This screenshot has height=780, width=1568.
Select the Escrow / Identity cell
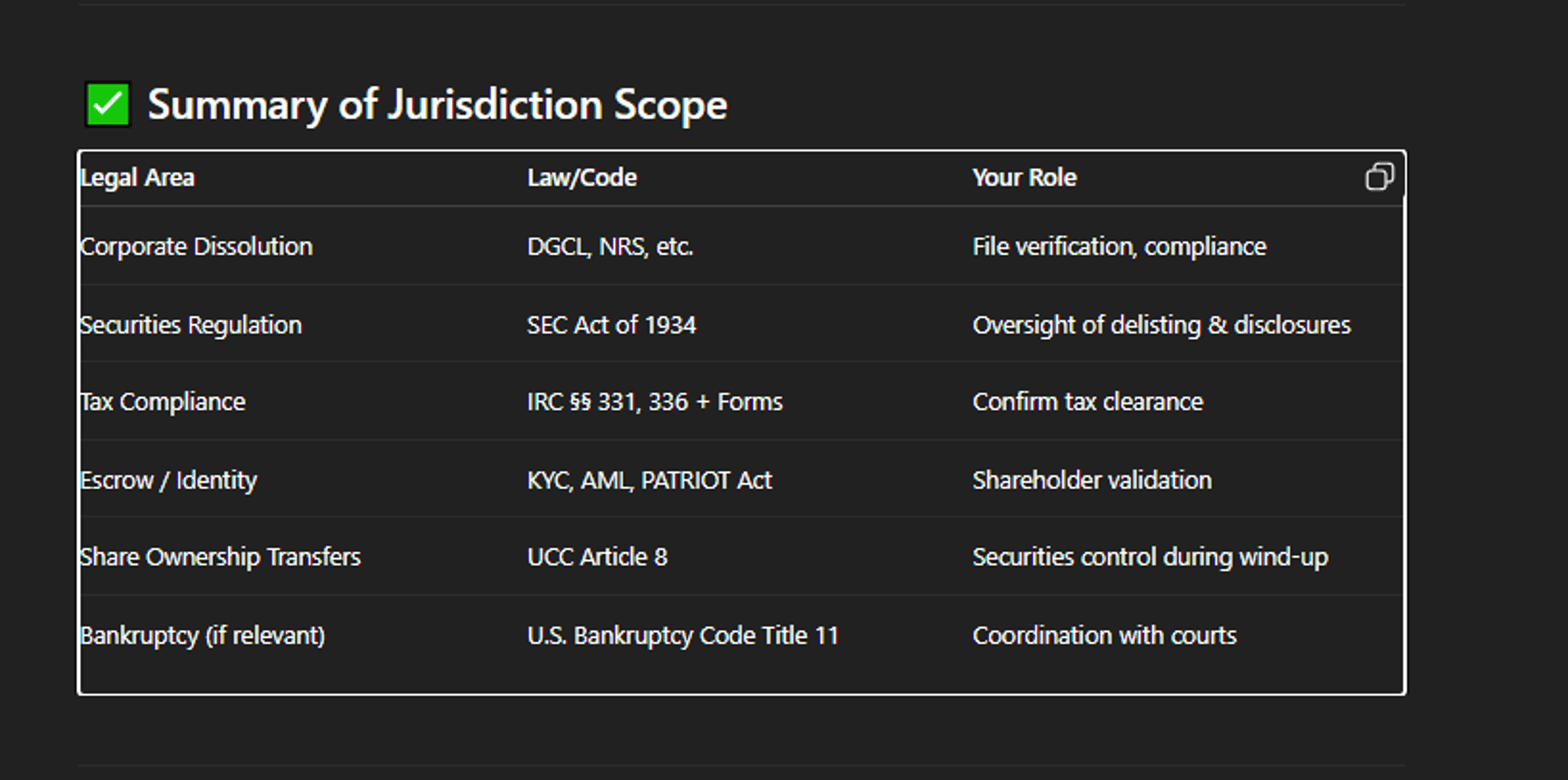168,480
